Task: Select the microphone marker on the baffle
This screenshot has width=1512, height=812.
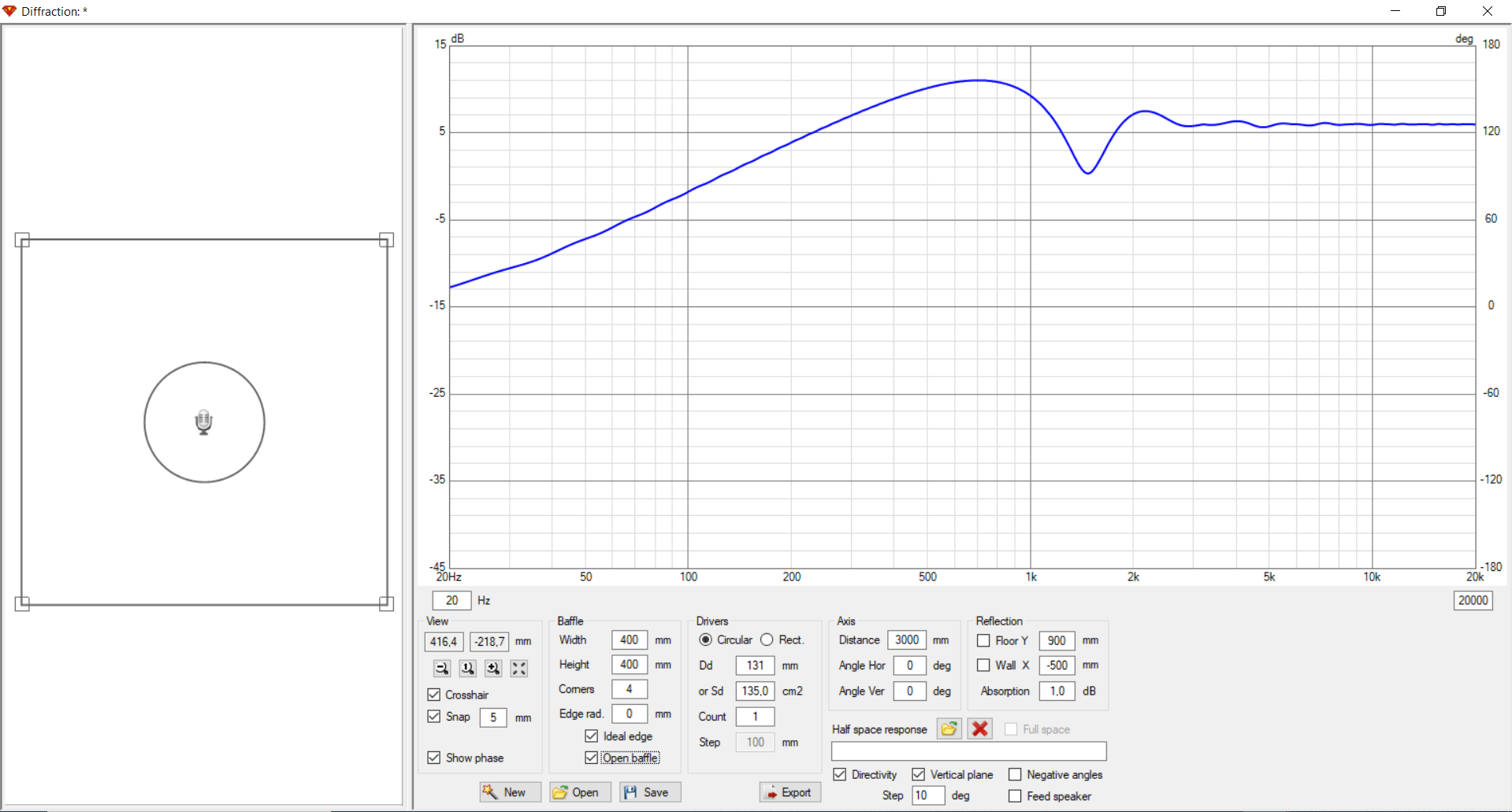Action: click(204, 422)
